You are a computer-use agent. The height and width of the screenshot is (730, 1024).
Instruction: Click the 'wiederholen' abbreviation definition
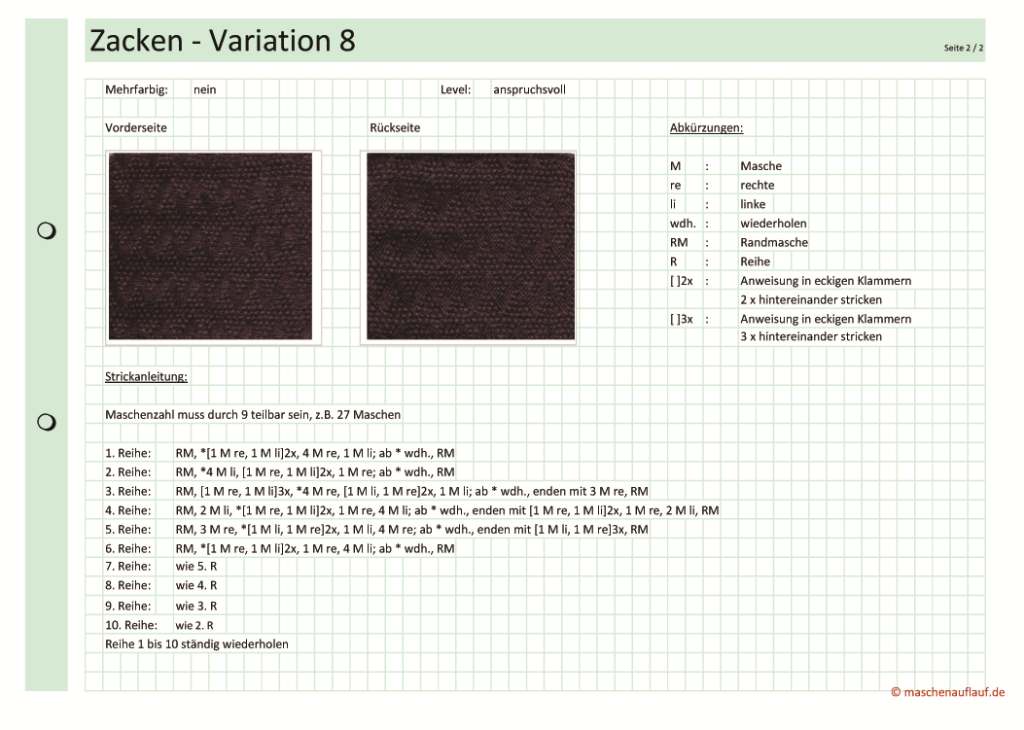click(773, 224)
